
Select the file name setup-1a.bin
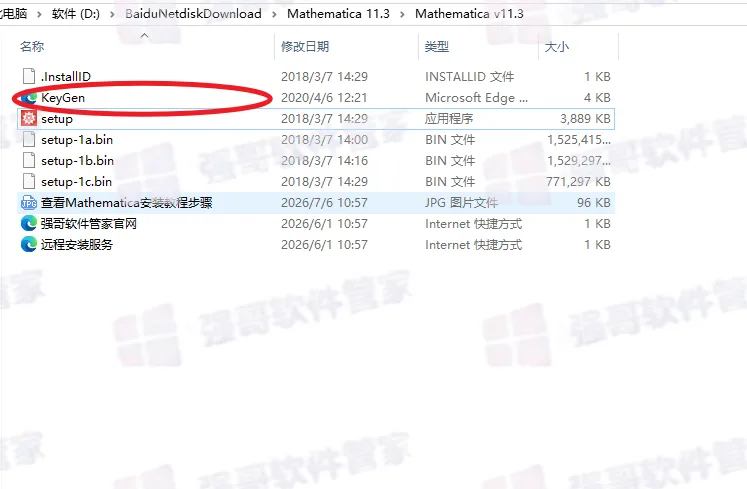point(77,140)
